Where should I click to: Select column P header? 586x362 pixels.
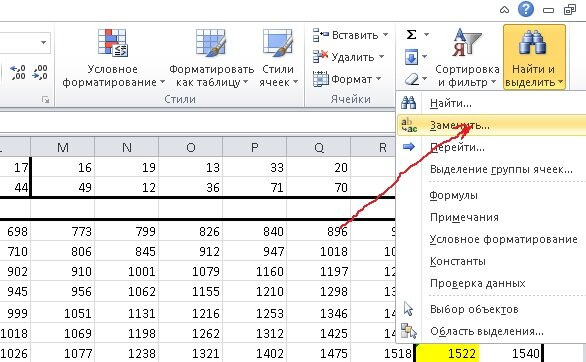click(255, 148)
